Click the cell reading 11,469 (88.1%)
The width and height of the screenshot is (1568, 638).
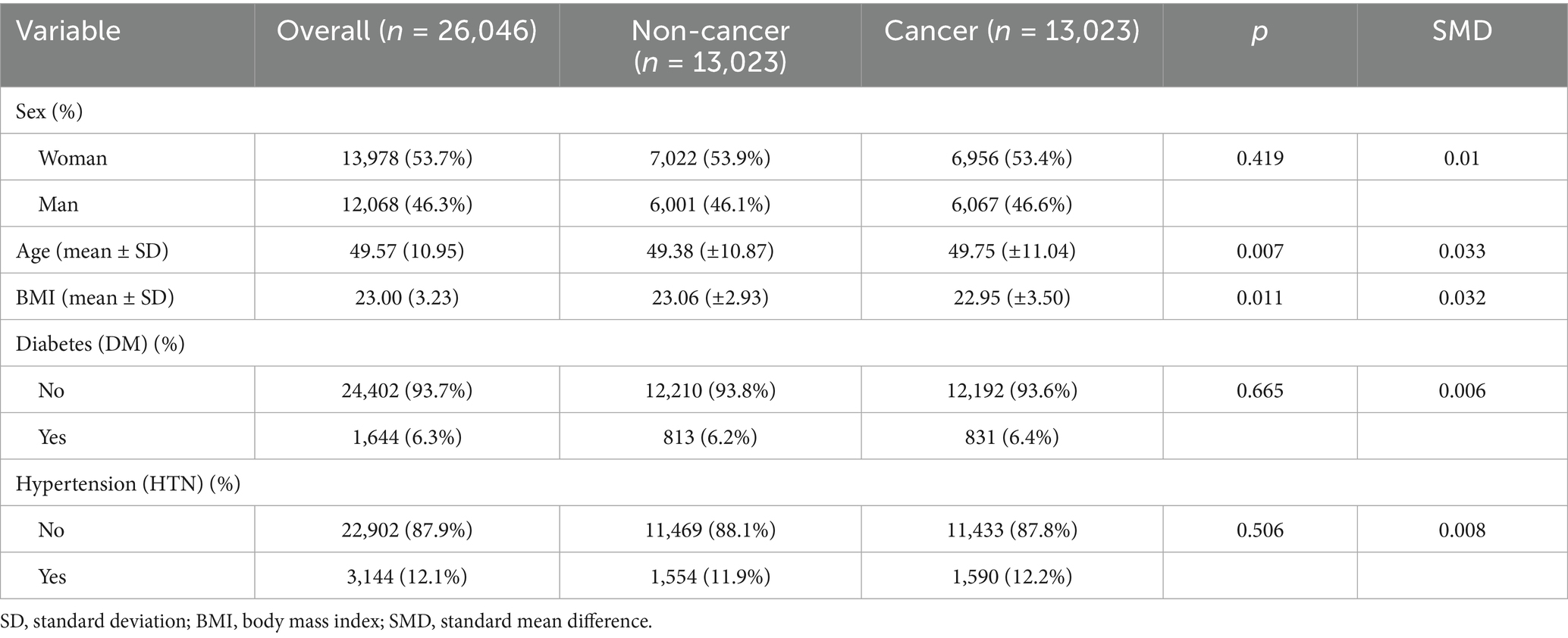click(x=710, y=530)
